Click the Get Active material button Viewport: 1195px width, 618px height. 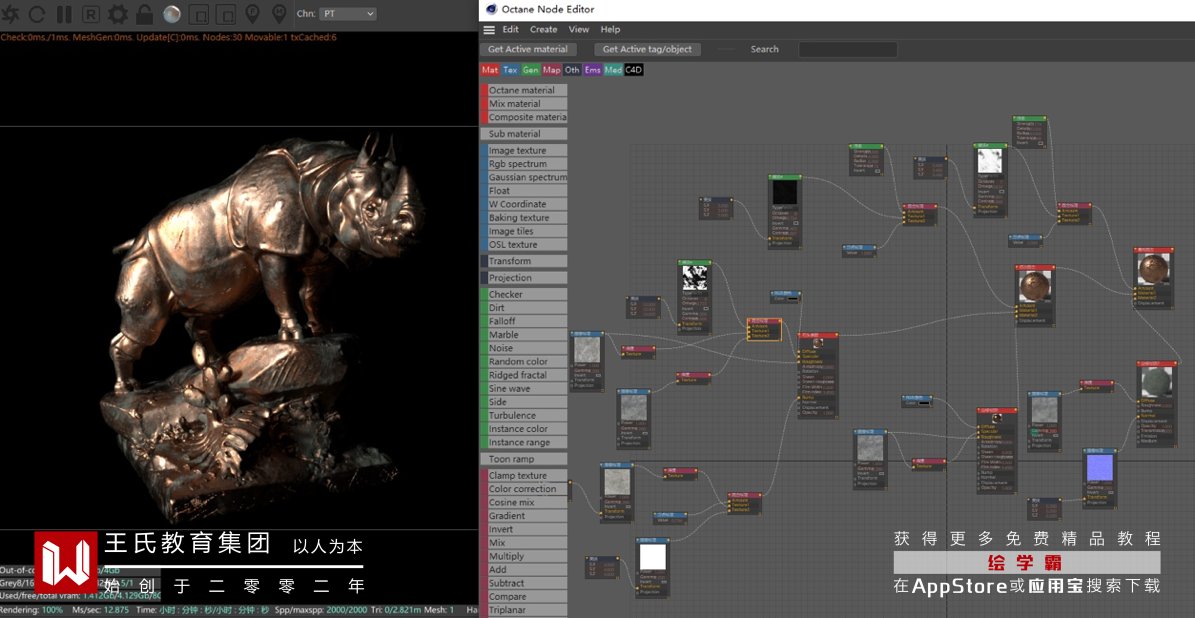(x=528, y=49)
